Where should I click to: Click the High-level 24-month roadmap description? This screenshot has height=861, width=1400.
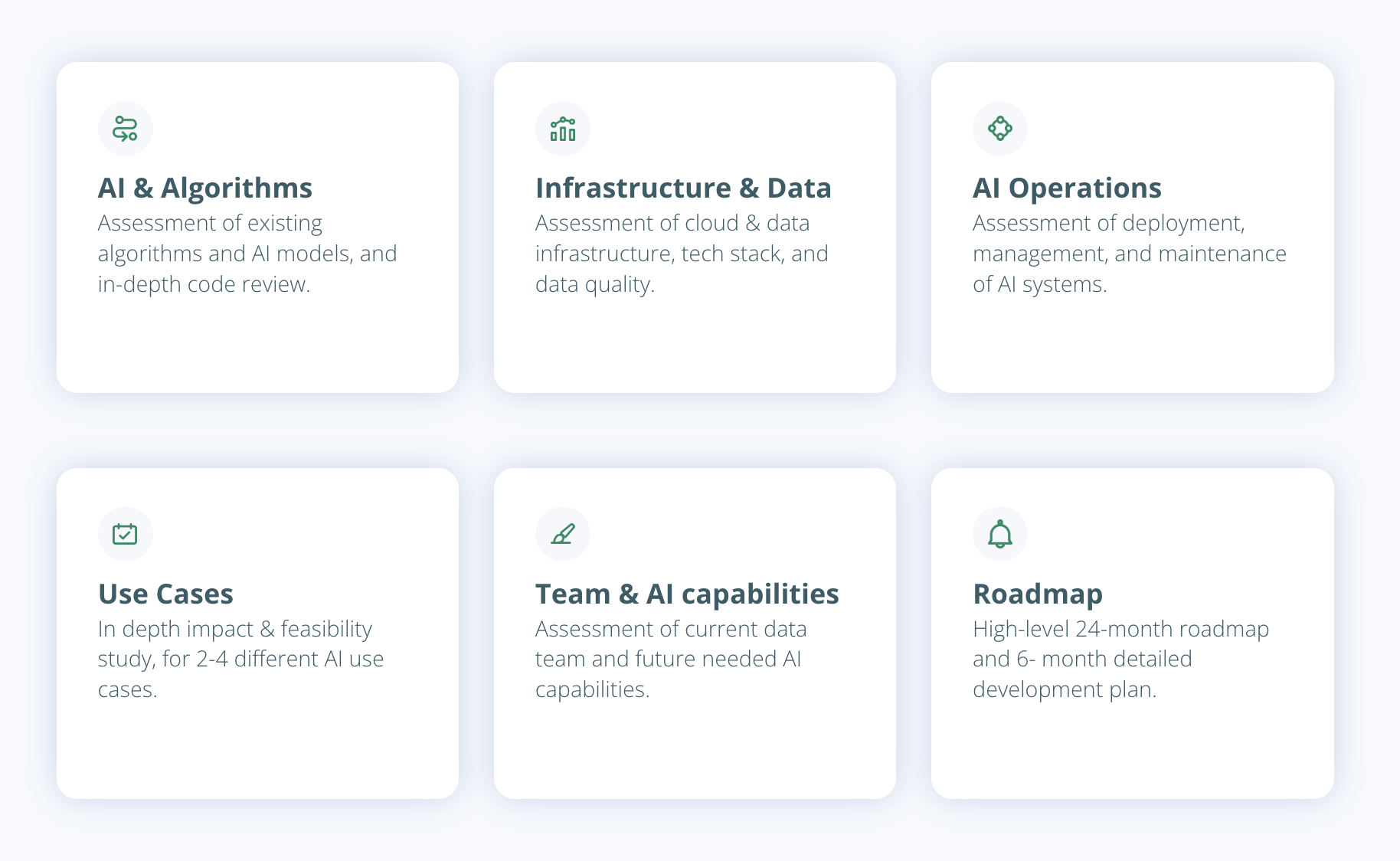coord(1120,659)
